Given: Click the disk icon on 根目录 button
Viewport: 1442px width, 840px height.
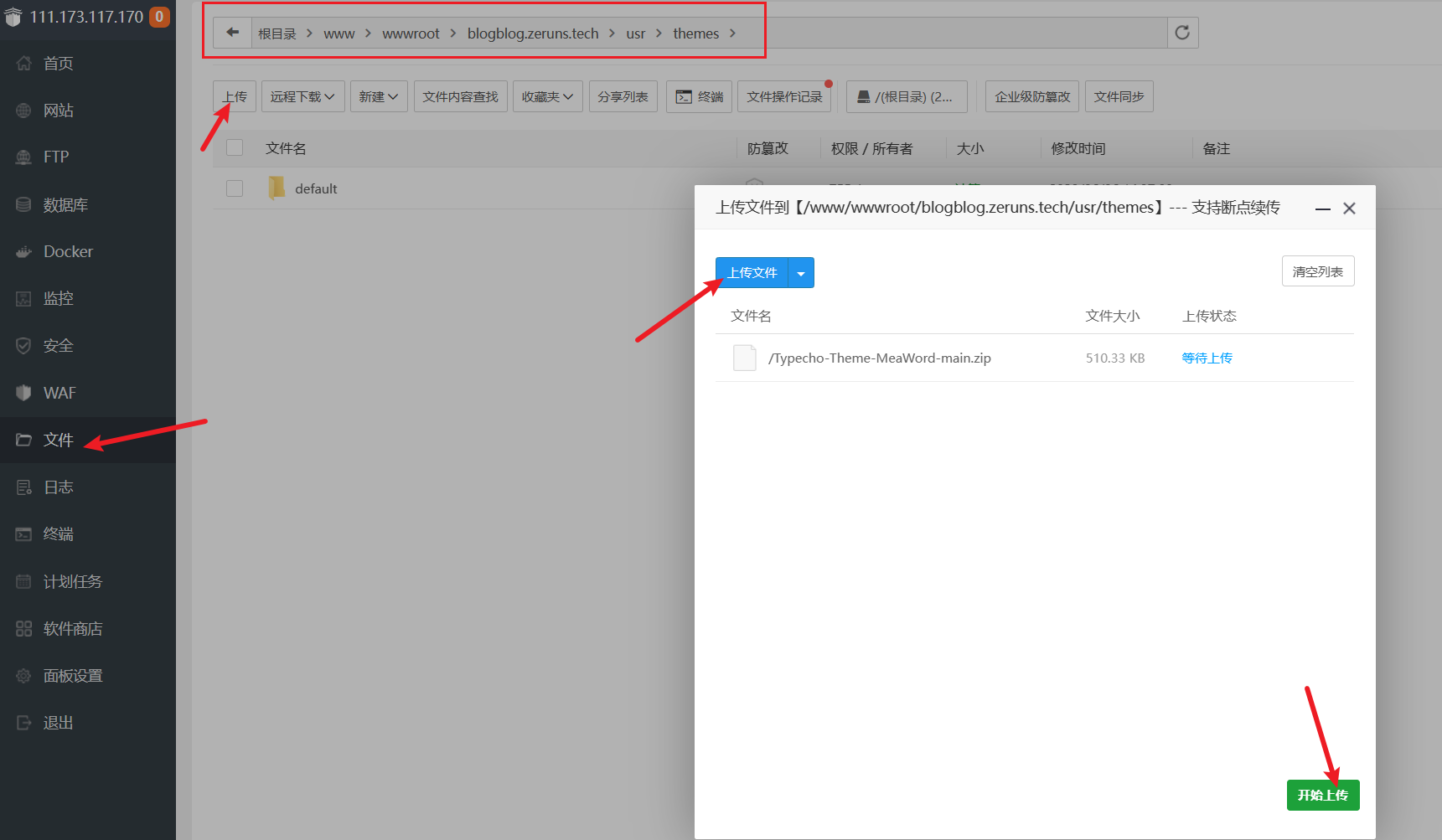Looking at the screenshot, I should [x=863, y=97].
